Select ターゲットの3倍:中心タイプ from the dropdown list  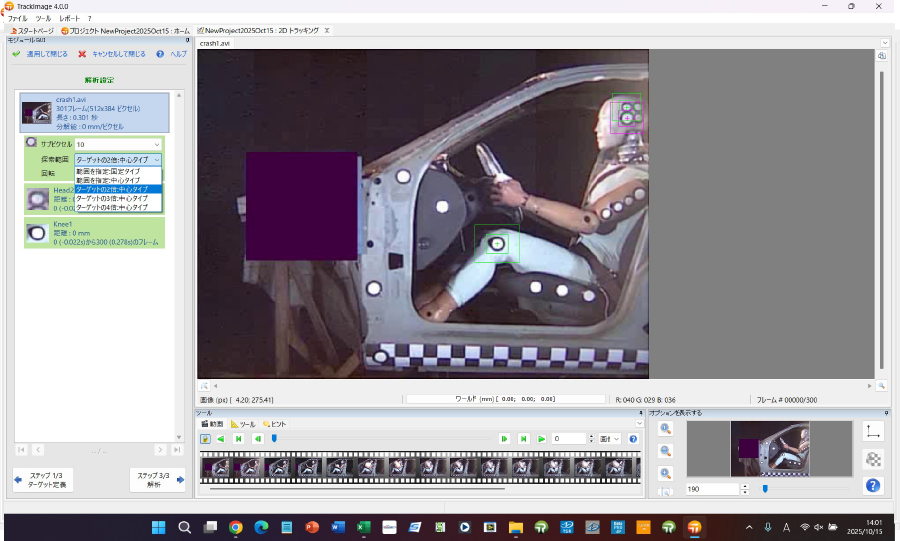point(112,198)
